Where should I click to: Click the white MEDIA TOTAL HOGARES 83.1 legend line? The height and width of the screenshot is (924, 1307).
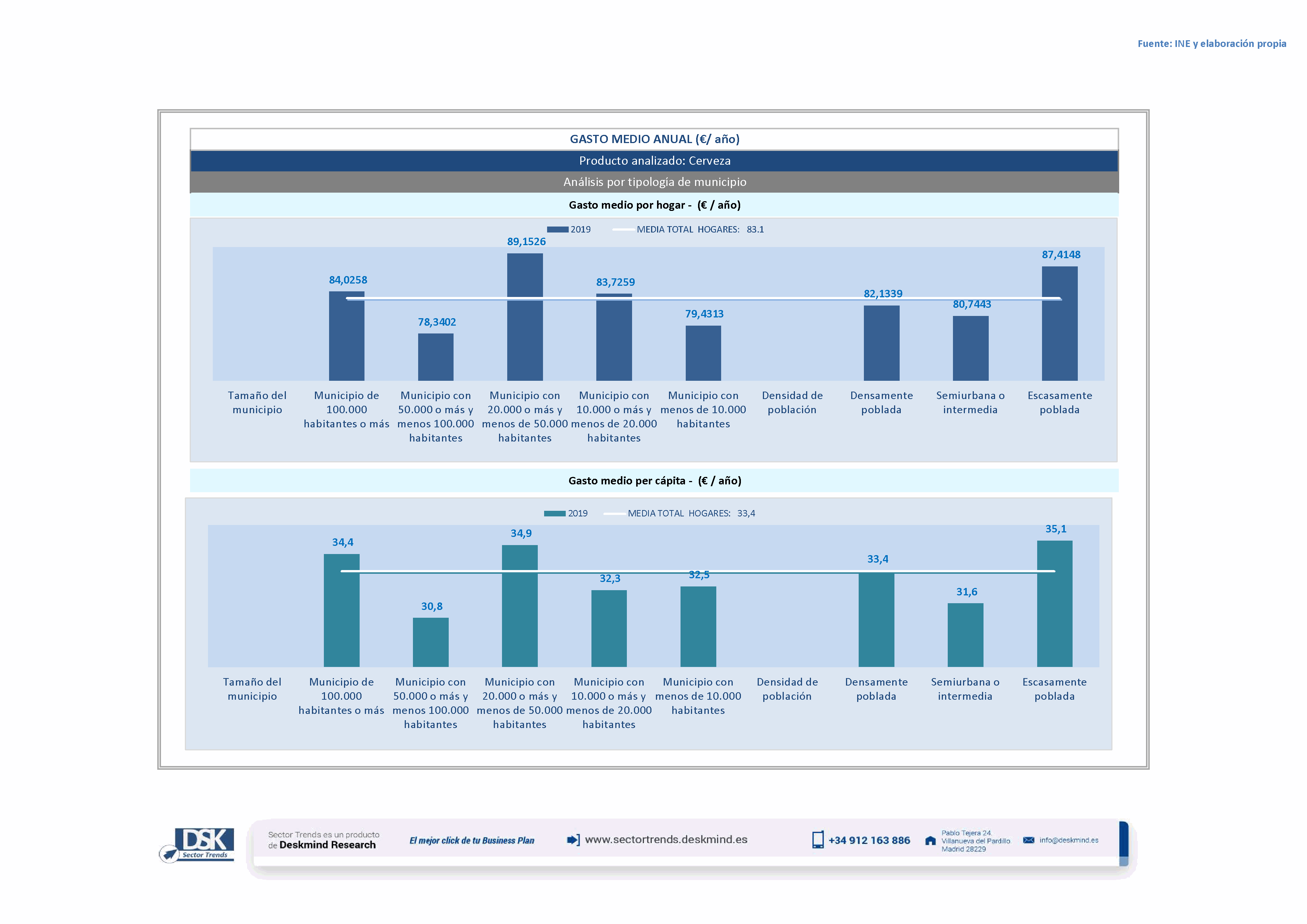point(623,229)
